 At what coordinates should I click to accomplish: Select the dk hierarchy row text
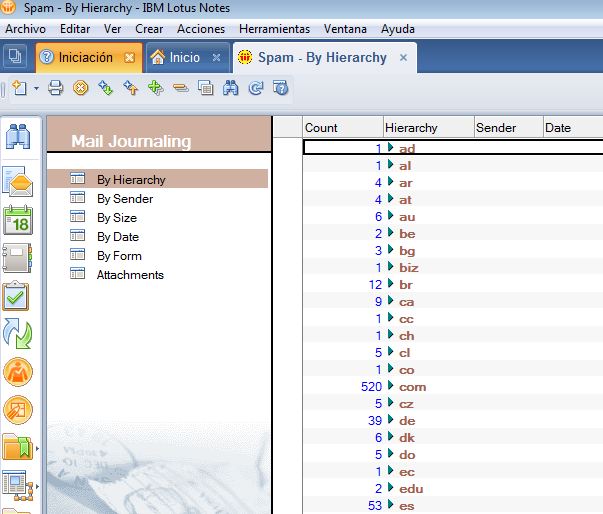pos(406,438)
